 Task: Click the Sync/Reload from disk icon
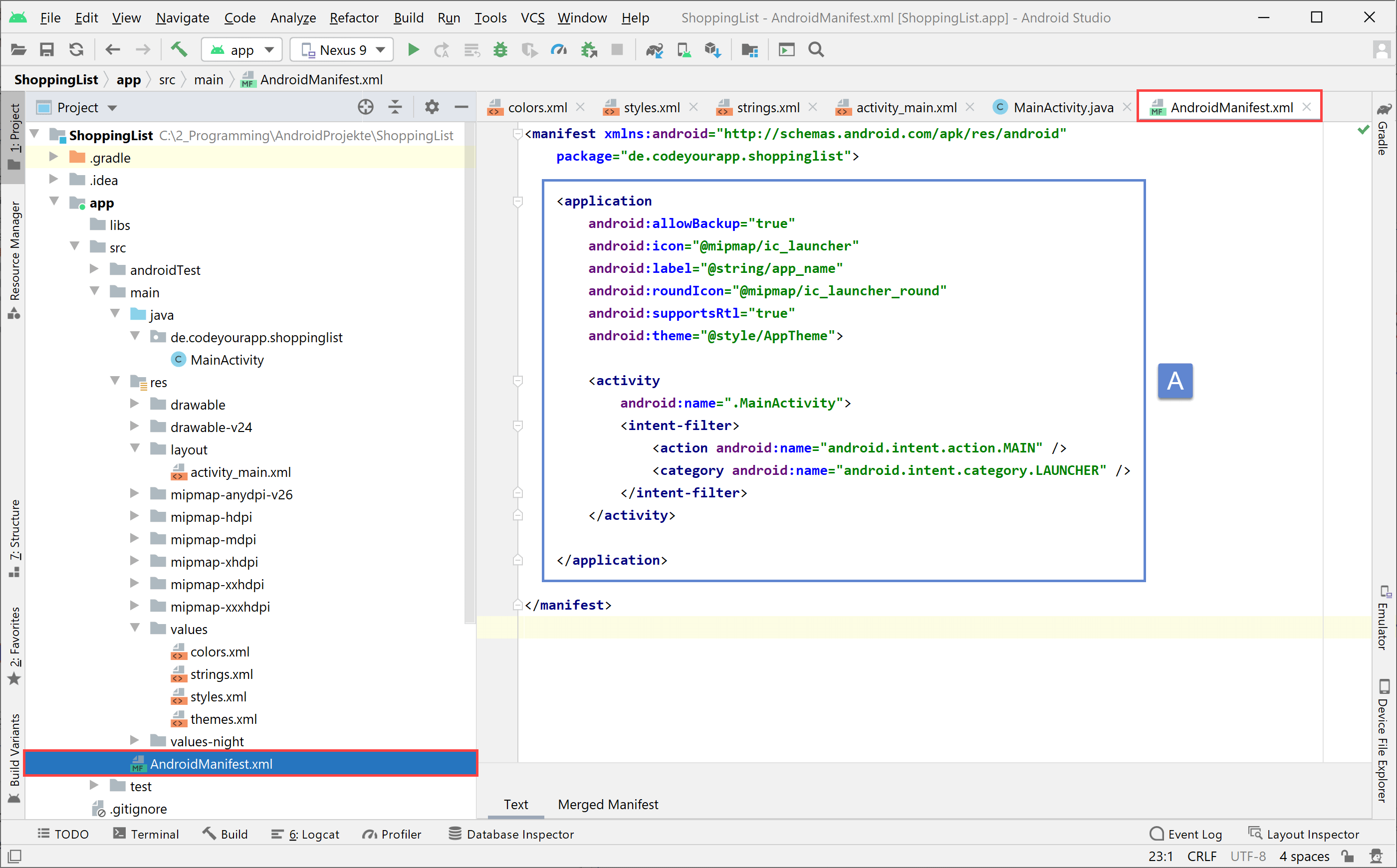[x=76, y=50]
